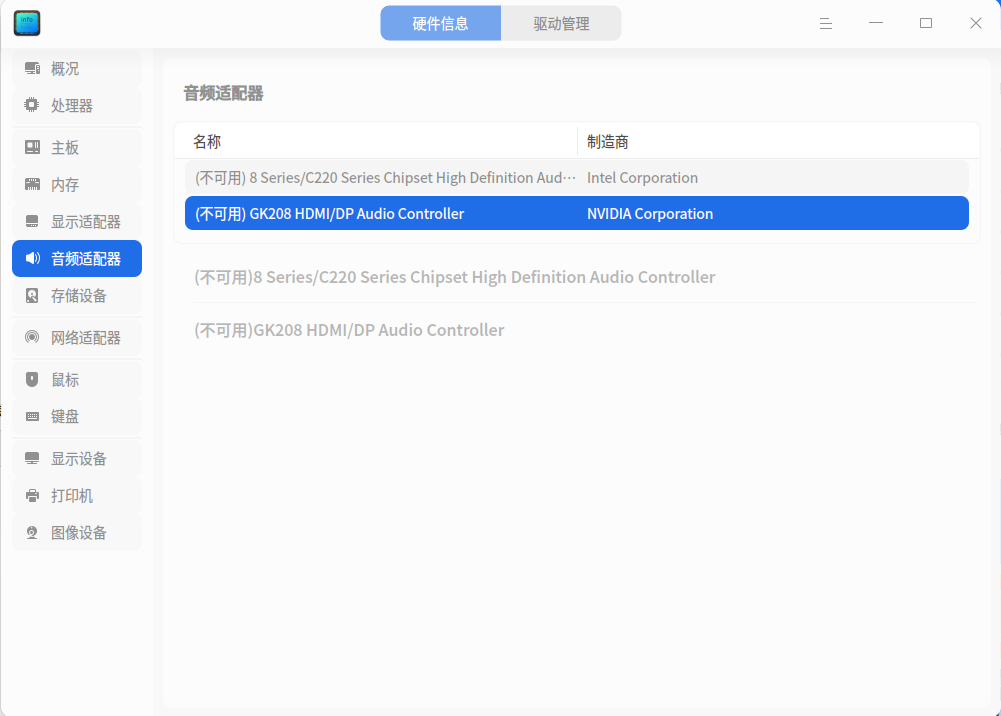Open the 存储设备 storage disk icon
The height and width of the screenshot is (716, 1001).
32,295
